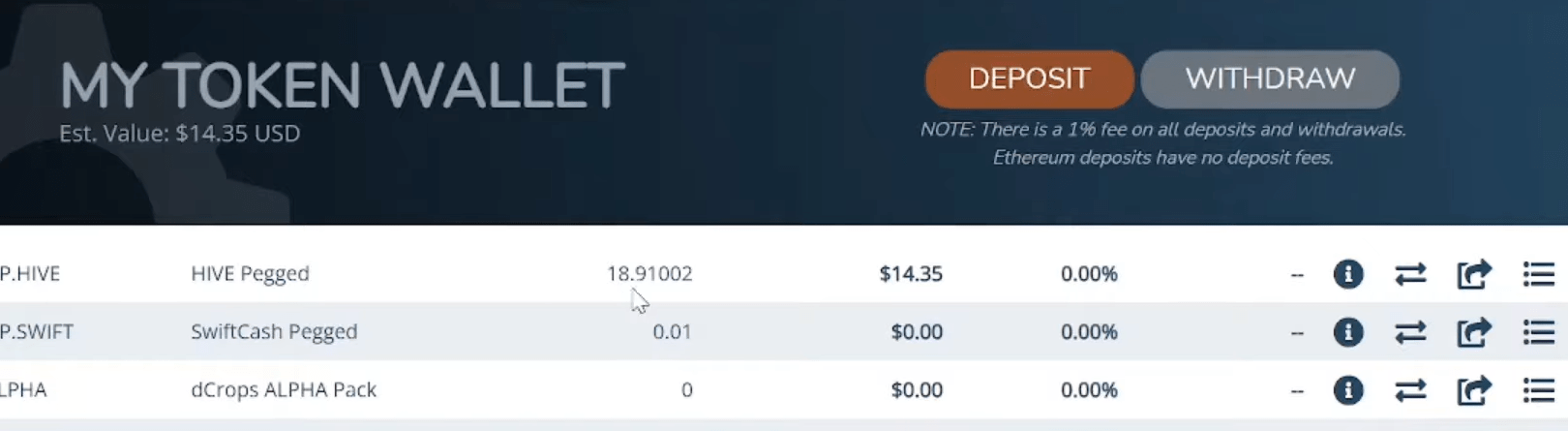Click share/send icon for HIVE Pegged
The width and height of the screenshot is (1568, 431).
tap(1474, 274)
